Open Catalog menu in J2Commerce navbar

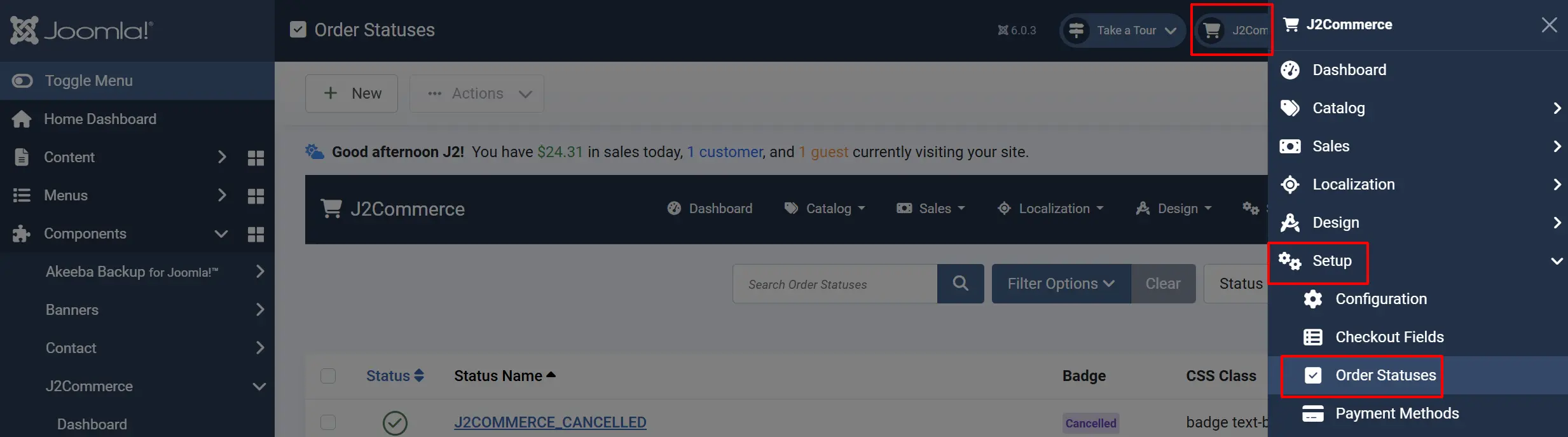click(x=825, y=209)
